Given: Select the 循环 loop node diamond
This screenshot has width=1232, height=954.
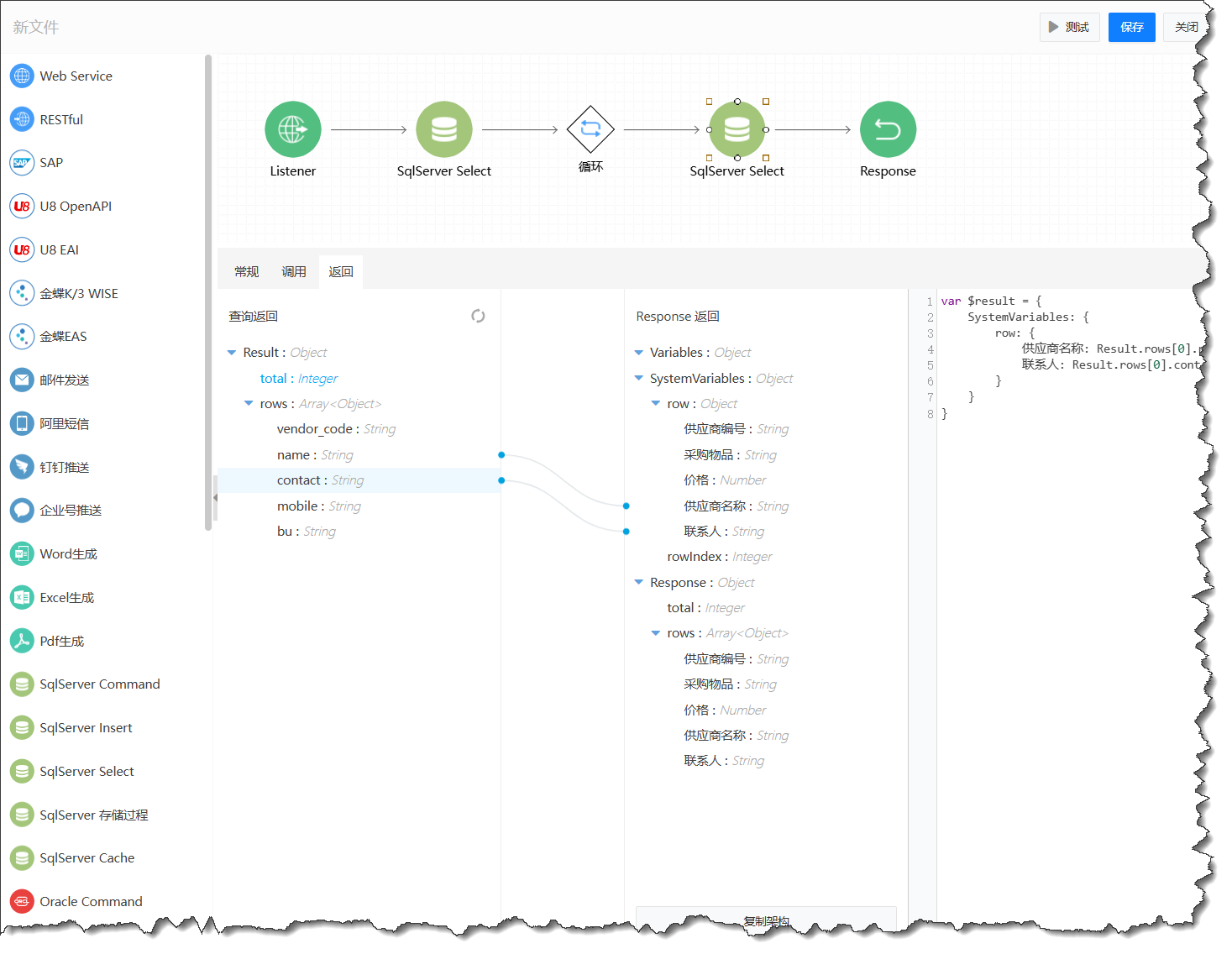Looking at the screenshot, I should point(590,129).
